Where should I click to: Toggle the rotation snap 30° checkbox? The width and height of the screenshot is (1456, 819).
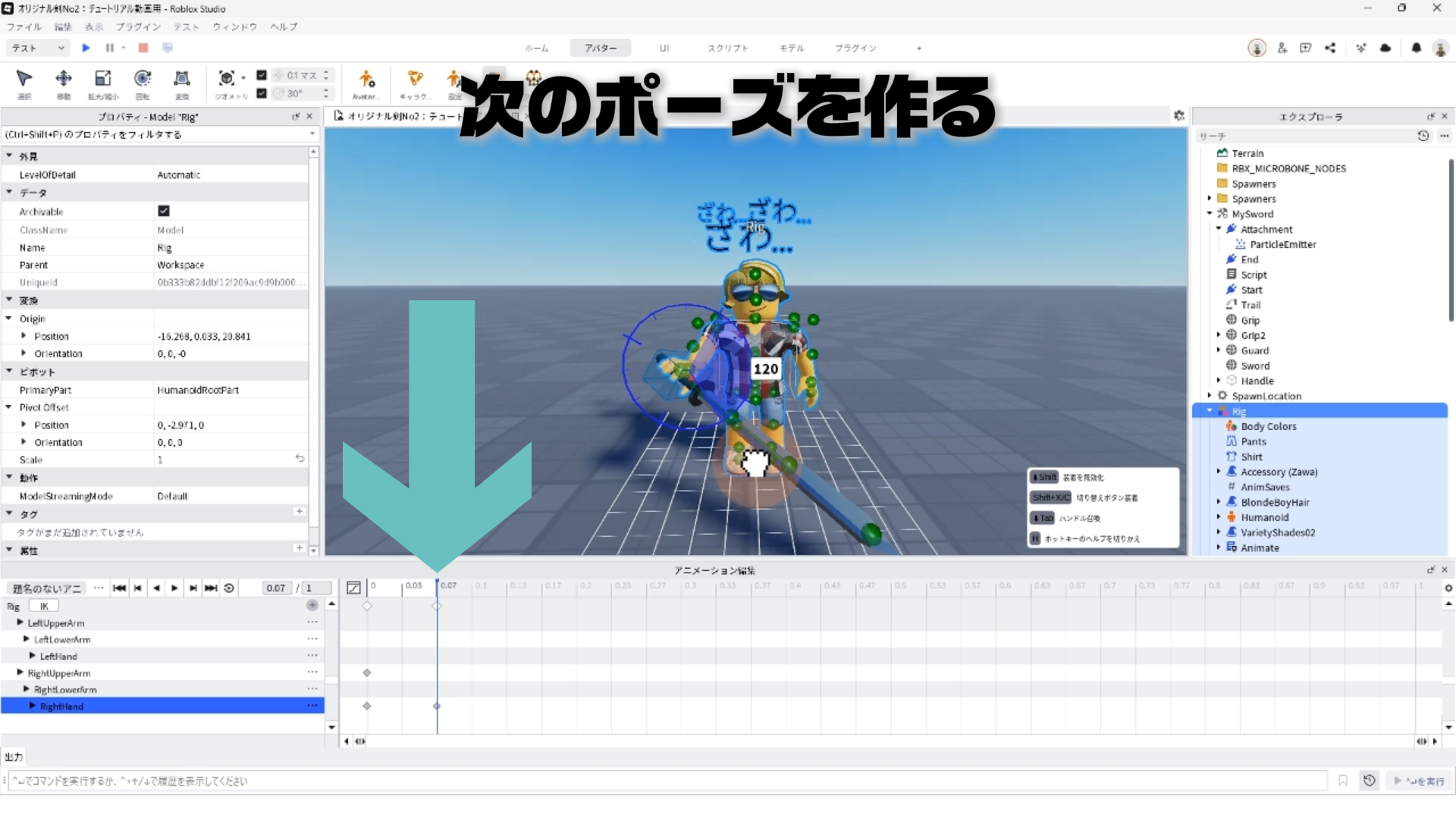click(262, 93)
